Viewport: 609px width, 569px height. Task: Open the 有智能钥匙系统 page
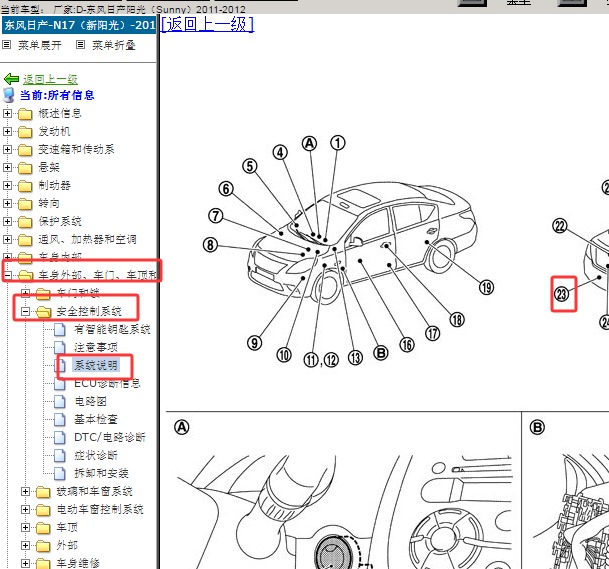pyautogui.click(x=112, y=329)
